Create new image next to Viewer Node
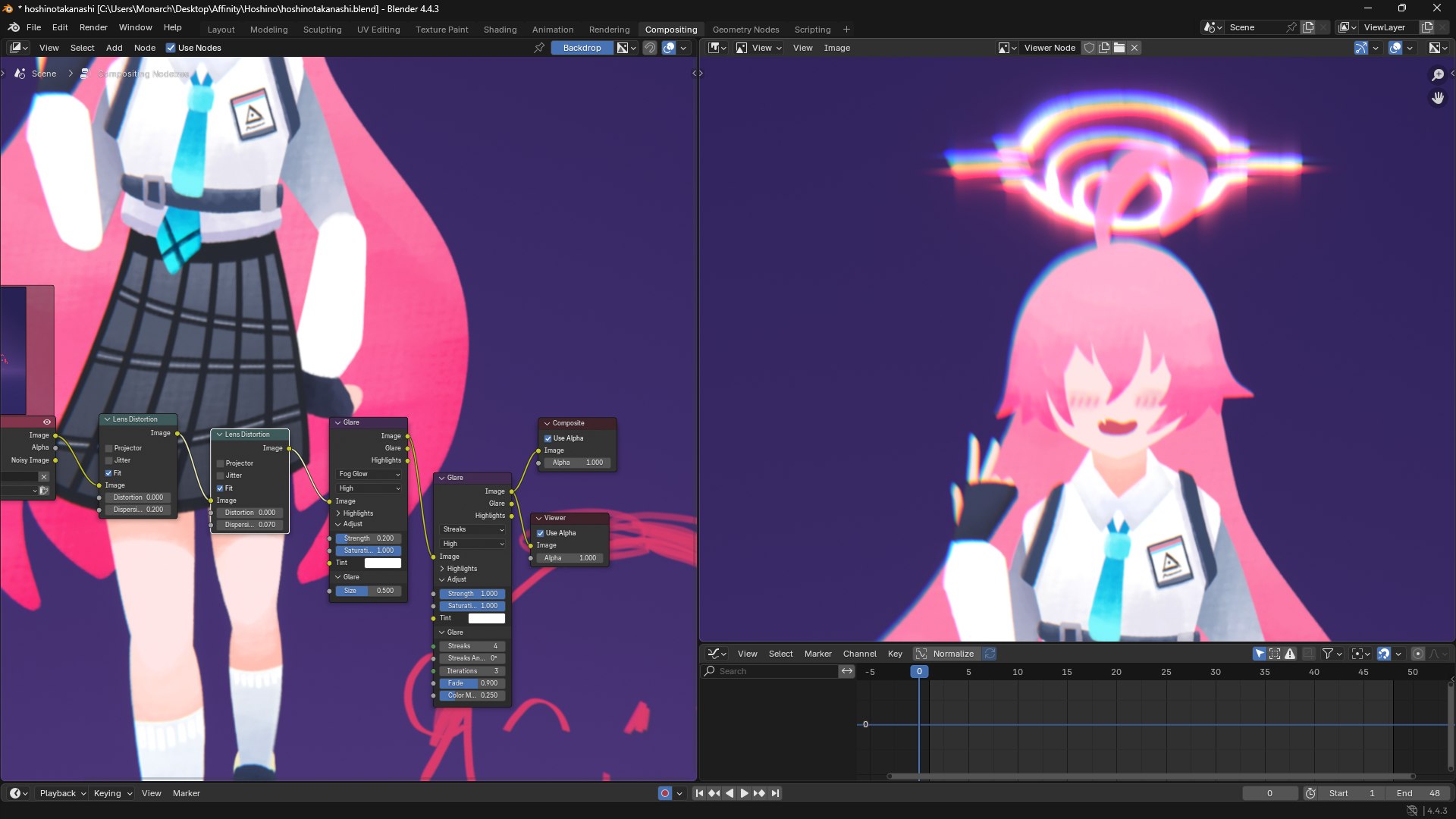Image resolution: width=1456 pixels, height=819 pixels. click(x=1104, y=48)
